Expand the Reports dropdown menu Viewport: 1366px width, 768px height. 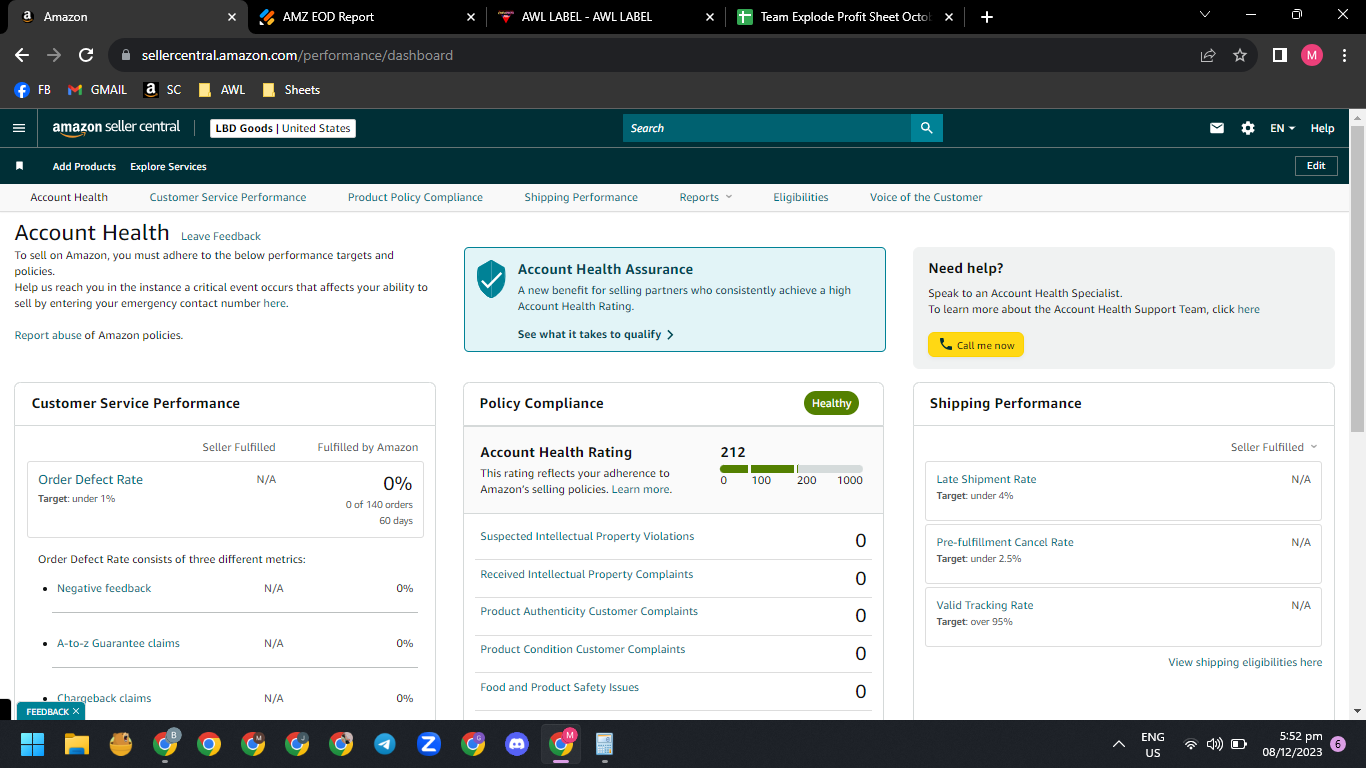tap(706, 197)
